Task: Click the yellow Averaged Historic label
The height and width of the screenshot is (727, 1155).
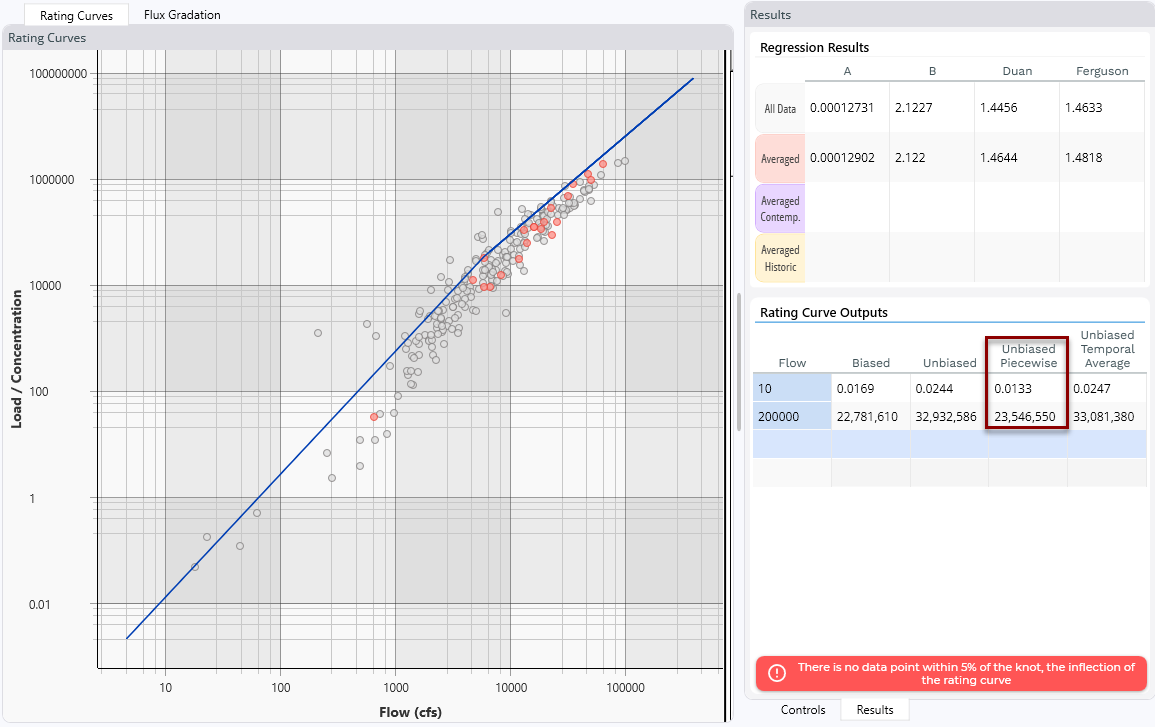Action: click(x=780, y=258)
